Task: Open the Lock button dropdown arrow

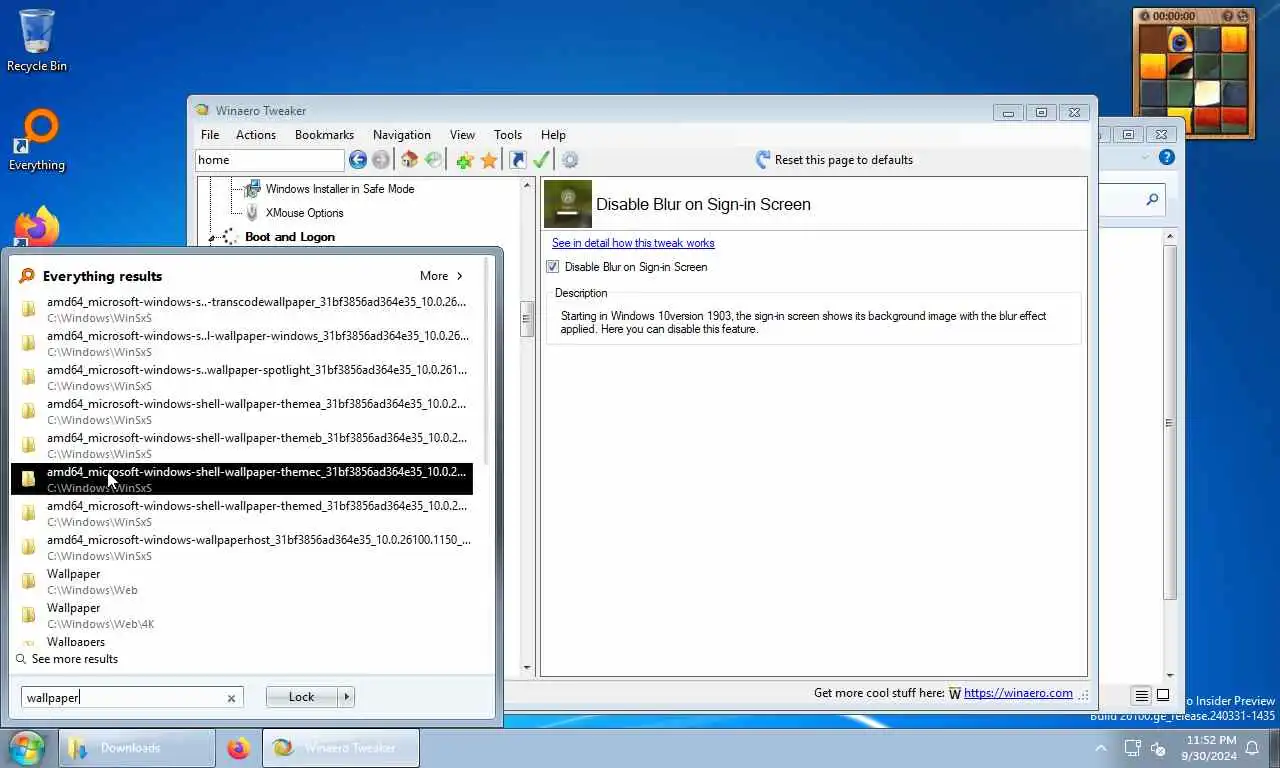Action: (347, 697)
